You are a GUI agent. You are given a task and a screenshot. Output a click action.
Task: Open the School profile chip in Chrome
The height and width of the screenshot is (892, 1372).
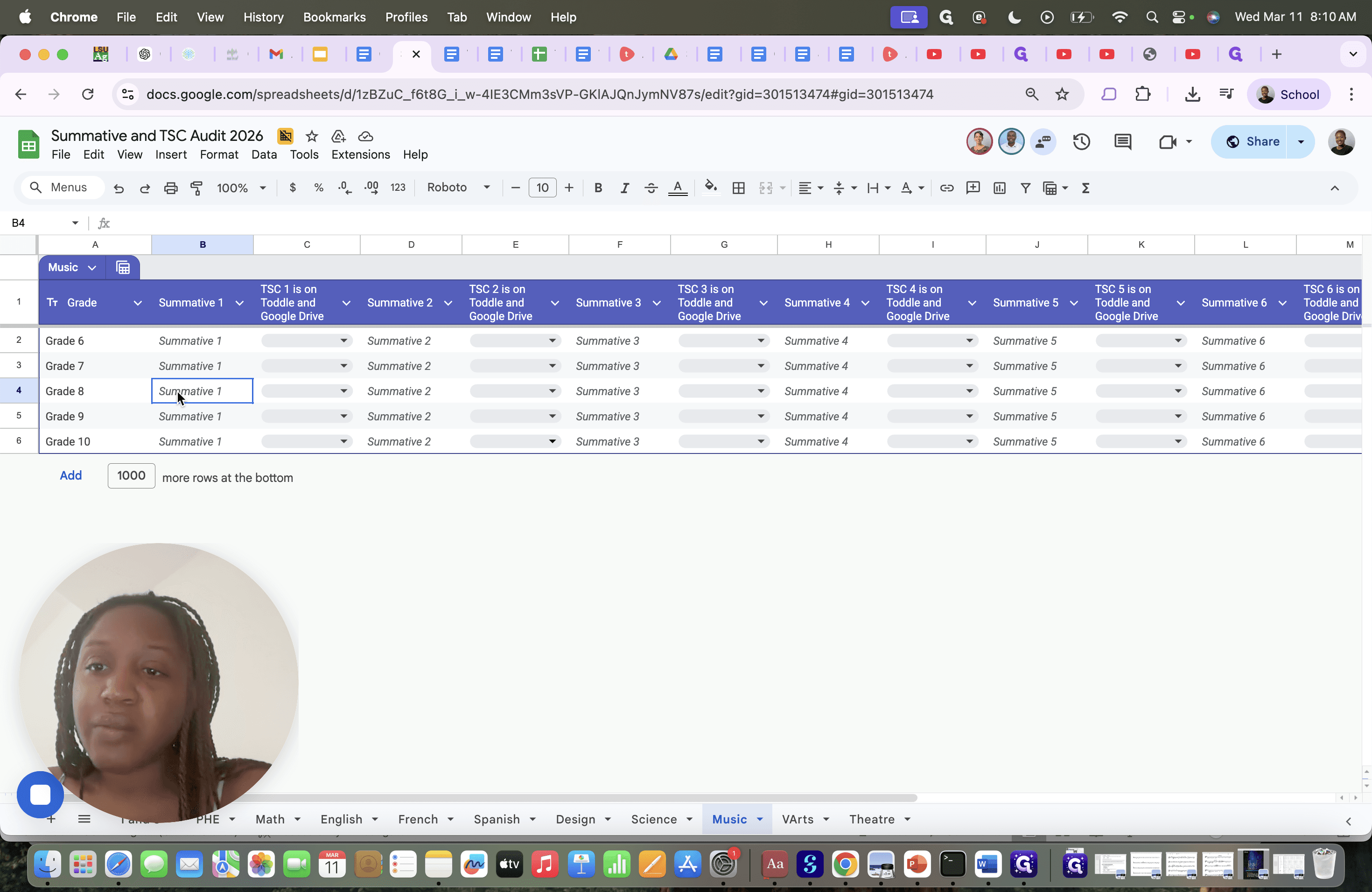pyautogui.click(x=1288, y=95)
